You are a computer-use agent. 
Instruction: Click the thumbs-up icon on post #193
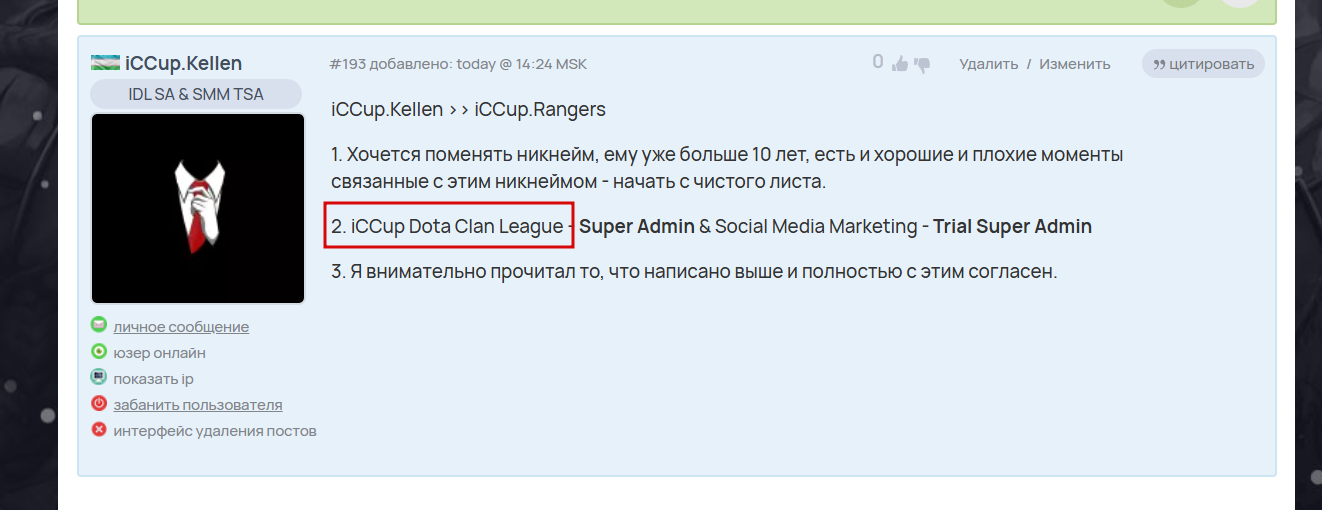(x=900, y=64)
